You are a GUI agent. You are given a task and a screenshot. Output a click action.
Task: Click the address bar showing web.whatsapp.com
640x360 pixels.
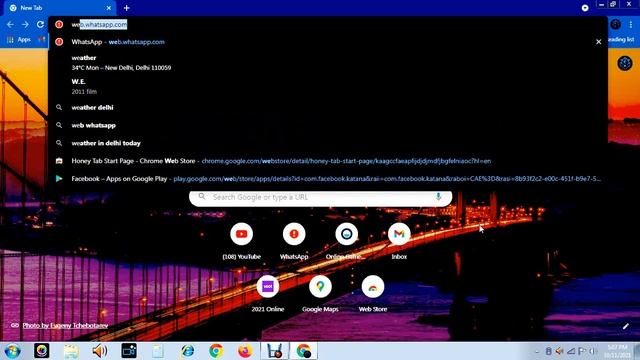pyautogui.click(x=327, y=24)
